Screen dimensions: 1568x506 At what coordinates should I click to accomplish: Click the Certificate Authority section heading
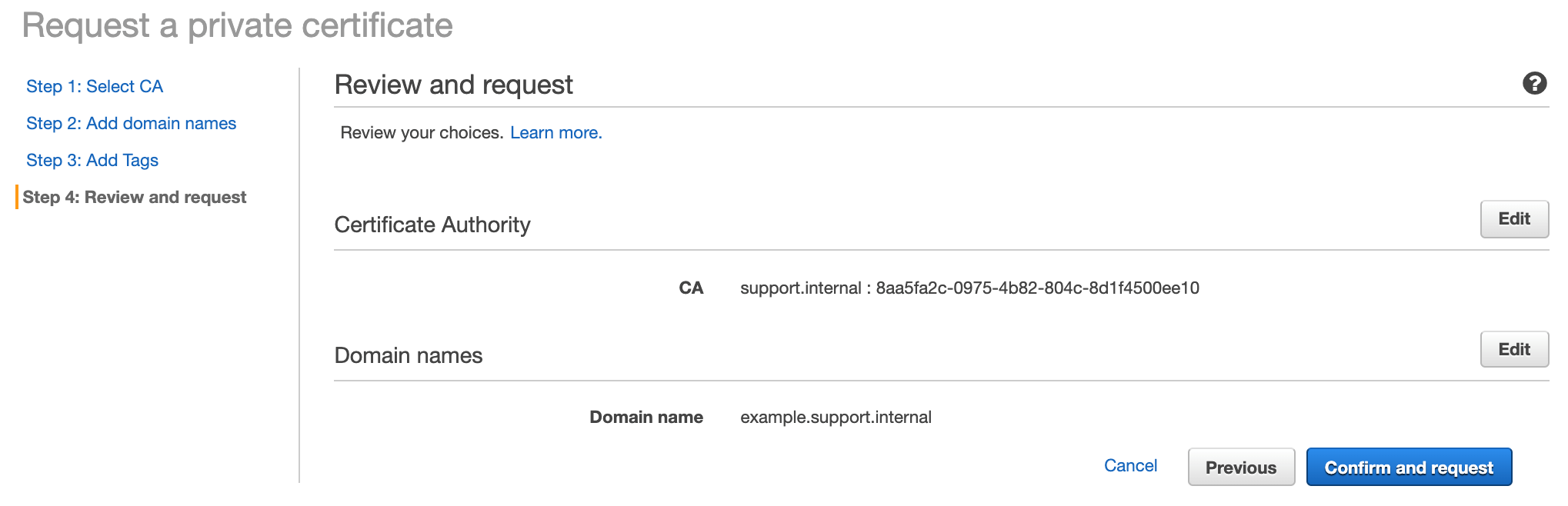pos(432,225)
